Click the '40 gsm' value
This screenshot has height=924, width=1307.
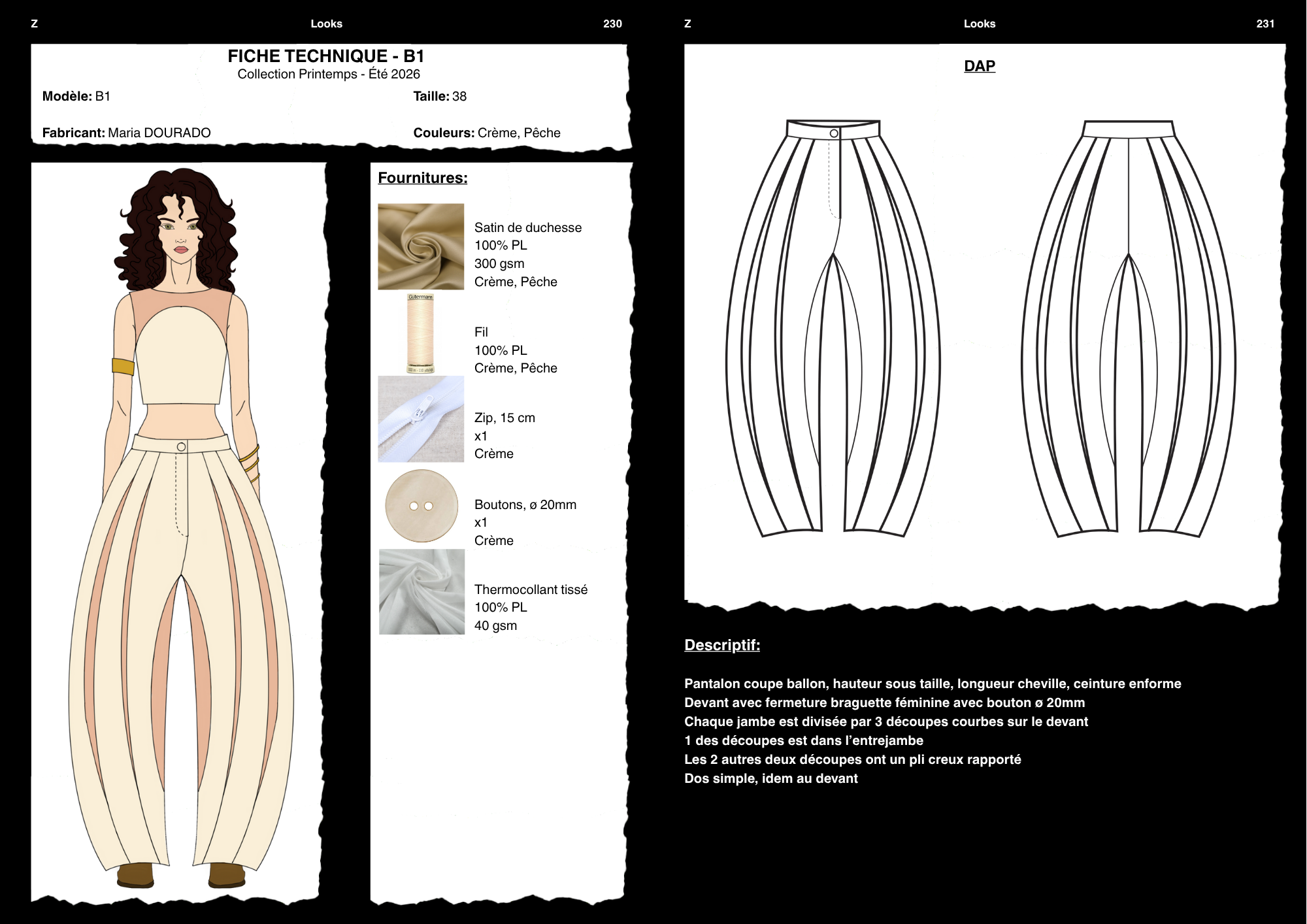[x=495, y=625]
